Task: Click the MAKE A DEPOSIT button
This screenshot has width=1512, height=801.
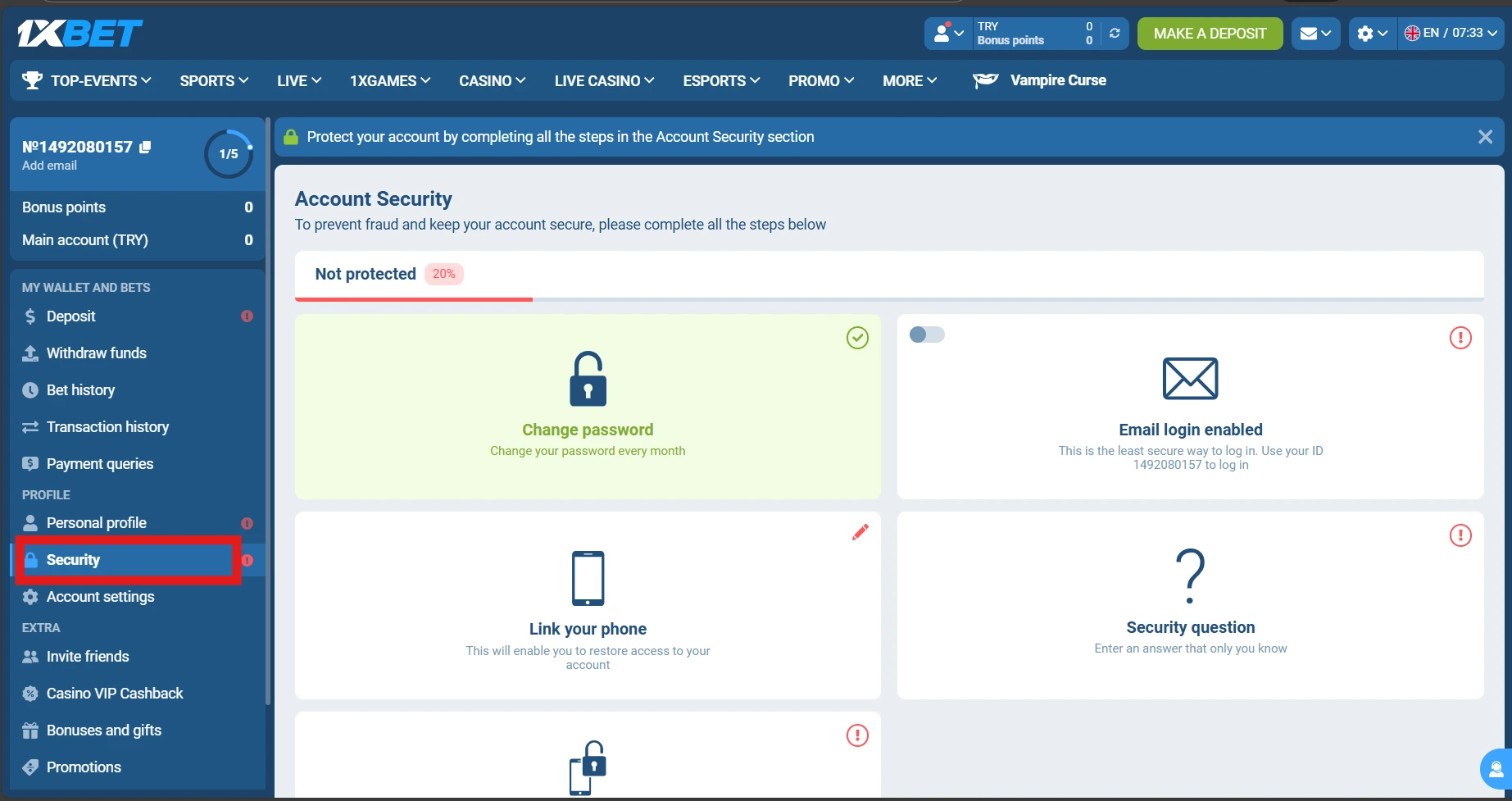Action: [x=1210, y=34]
